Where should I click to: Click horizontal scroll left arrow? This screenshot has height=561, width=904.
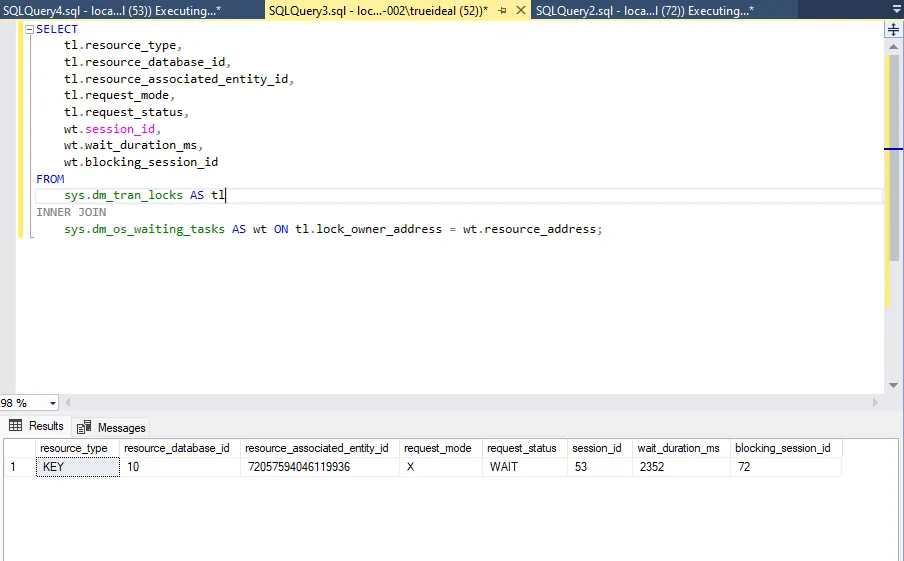click(70, 402)
